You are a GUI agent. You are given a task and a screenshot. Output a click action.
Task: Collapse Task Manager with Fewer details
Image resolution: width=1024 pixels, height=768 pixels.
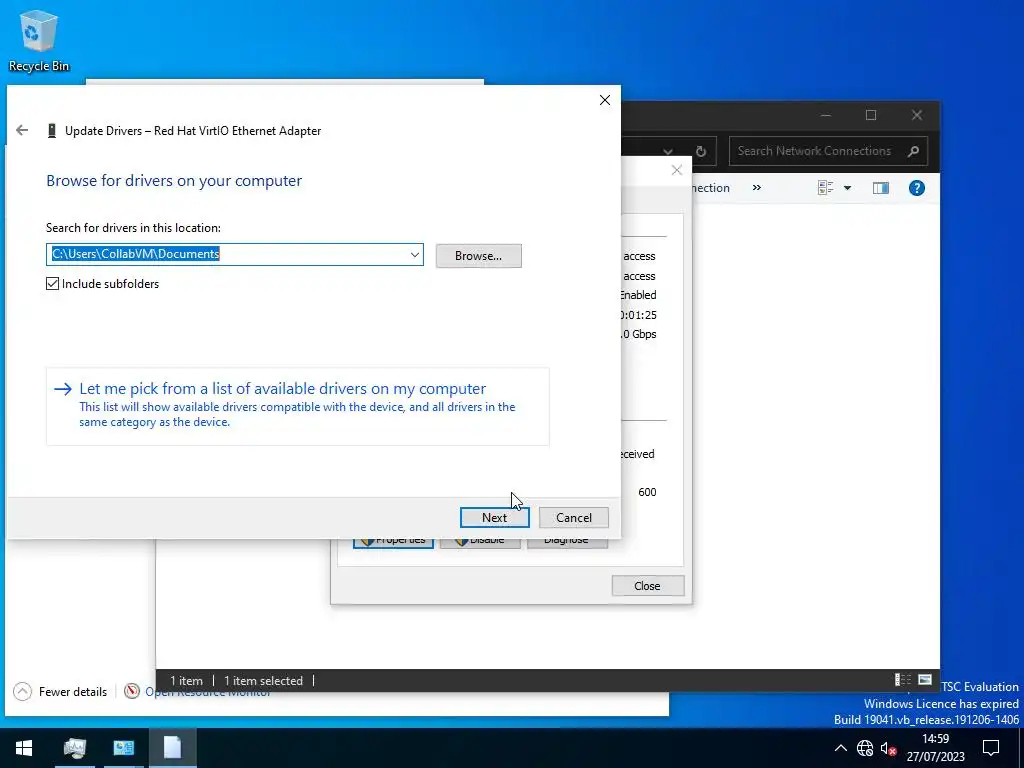[60, 692]
